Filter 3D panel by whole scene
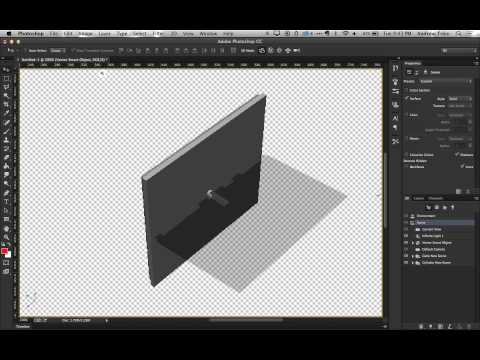The width and height of the screenshot is (480, 360). pyautogui.click(x=429, y=207)
